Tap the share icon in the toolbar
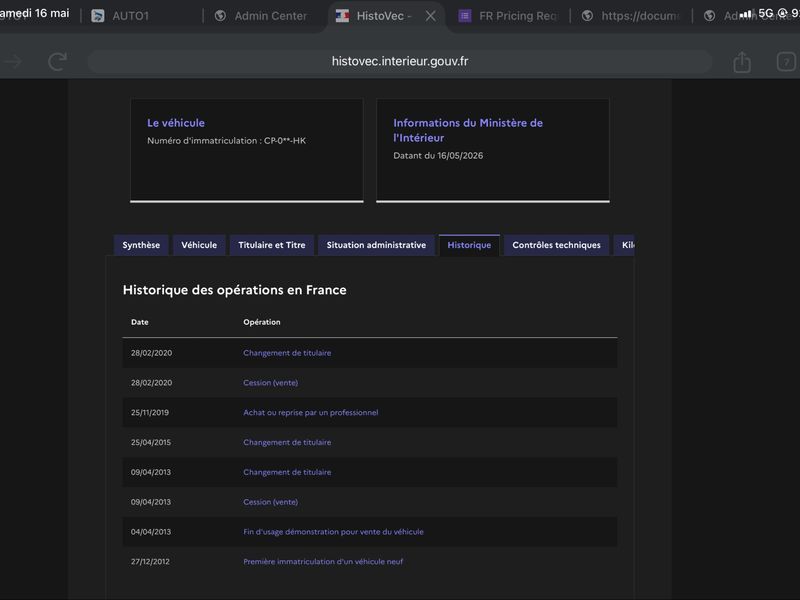Viewport: 800px width, 600px height. (x=742, y=62)
